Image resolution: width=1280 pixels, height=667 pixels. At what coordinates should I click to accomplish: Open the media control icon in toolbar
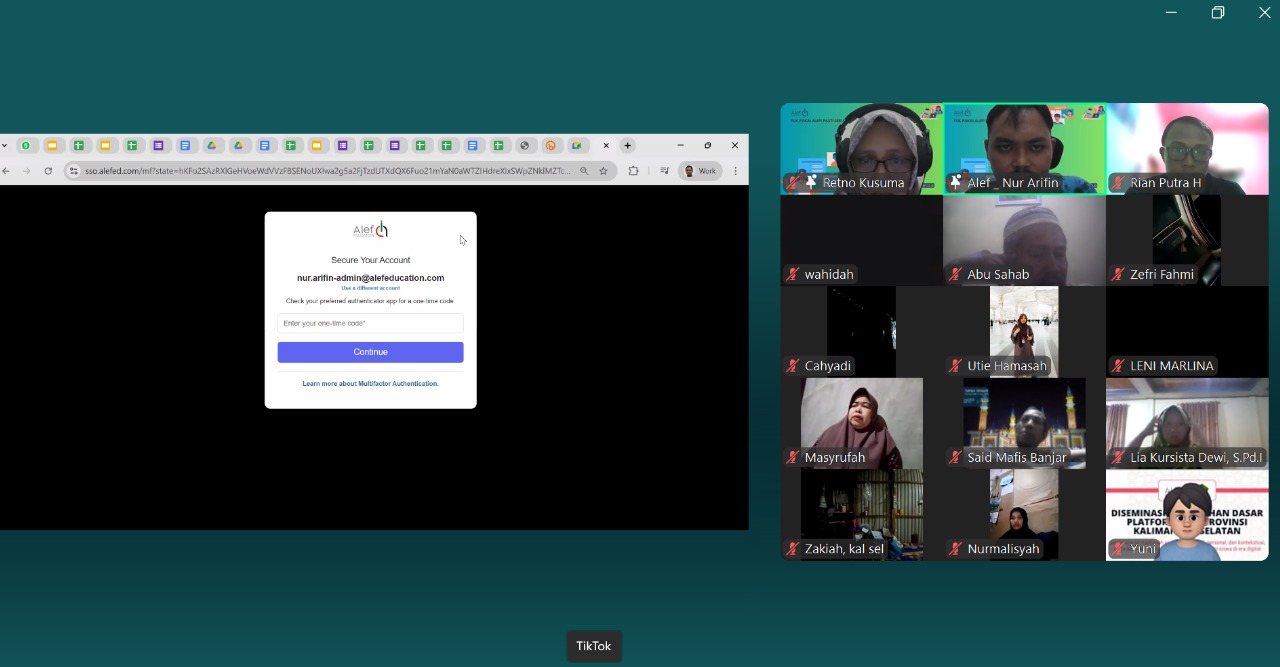point(664,171)
